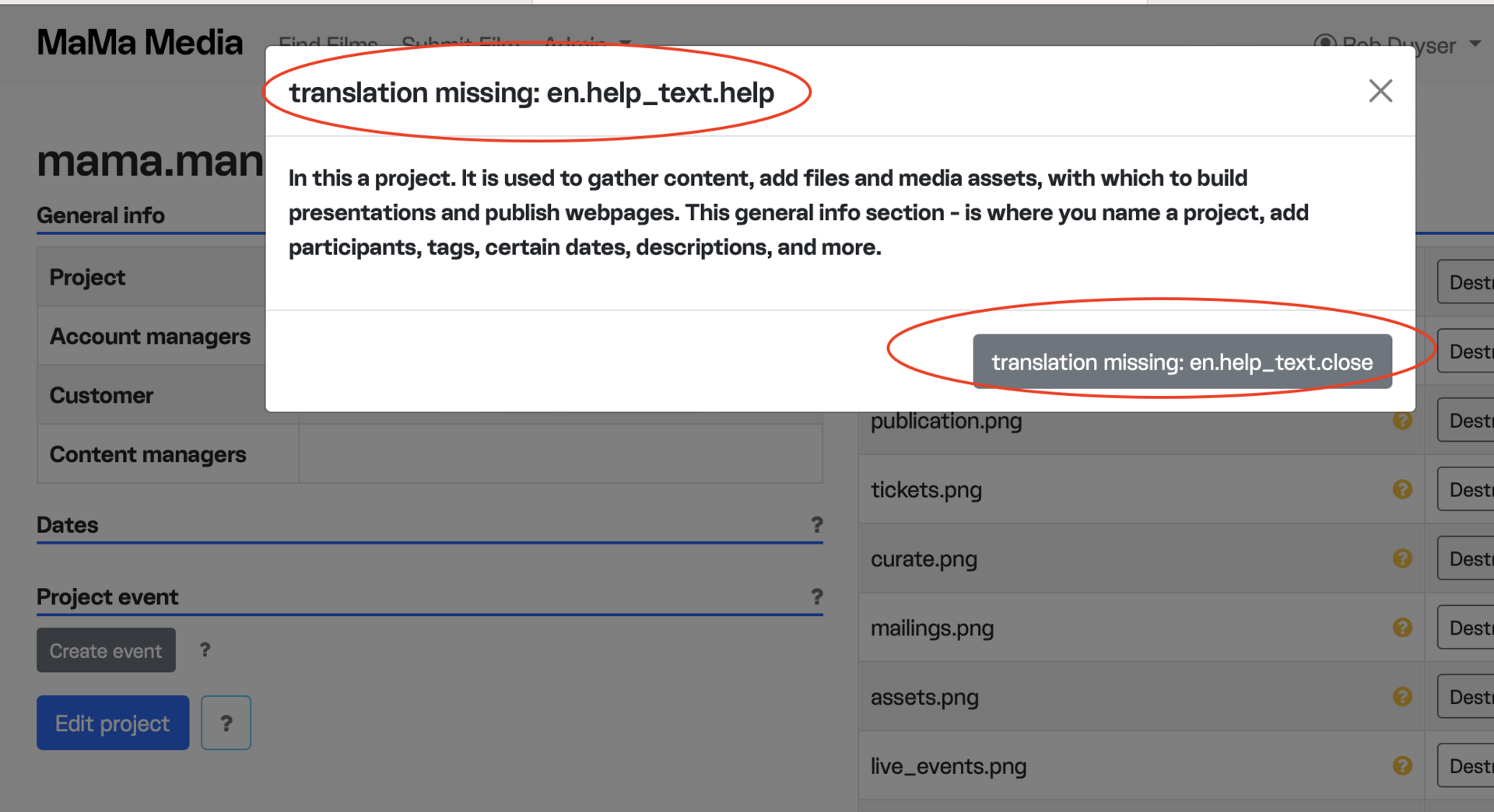
Task: Expand the user account dropdown arrow
Action: point(1475,44)
